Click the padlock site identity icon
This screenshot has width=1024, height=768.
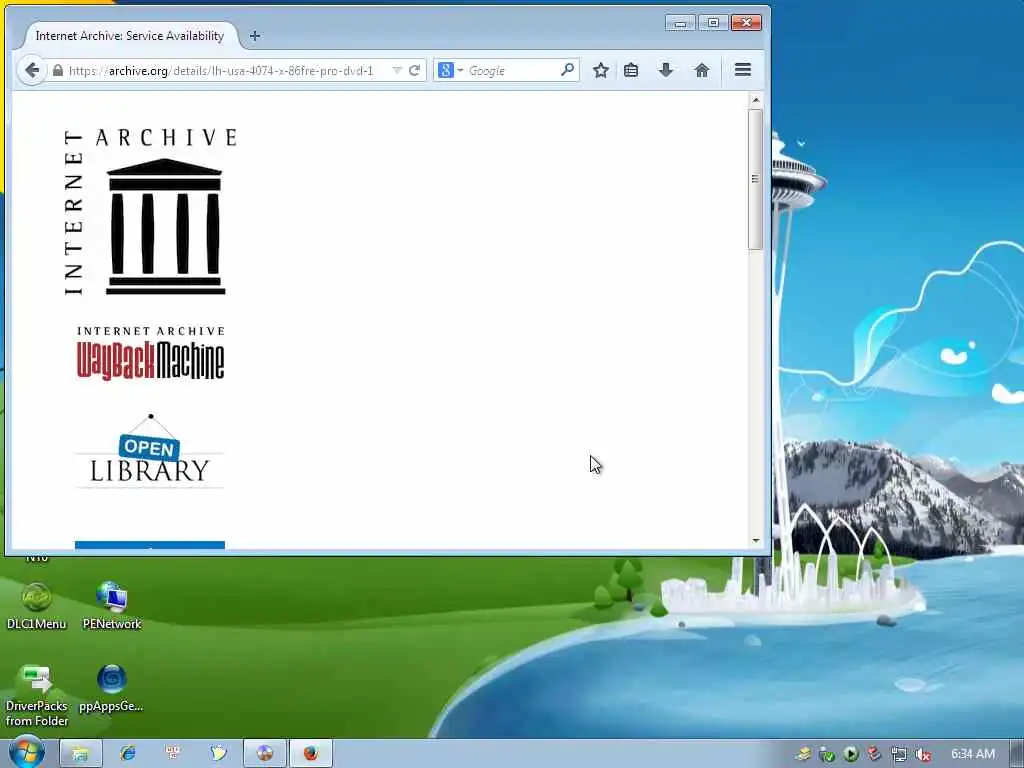(x=57, y=71)
